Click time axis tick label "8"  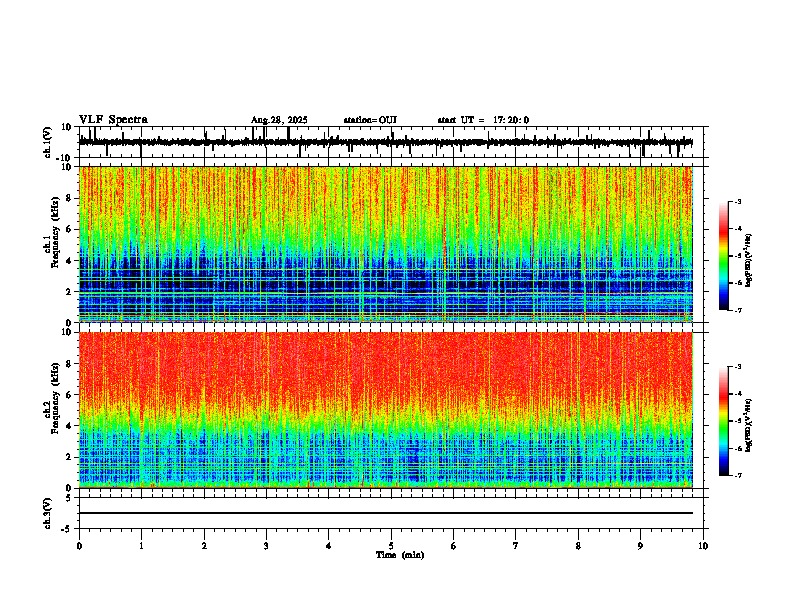578,546
